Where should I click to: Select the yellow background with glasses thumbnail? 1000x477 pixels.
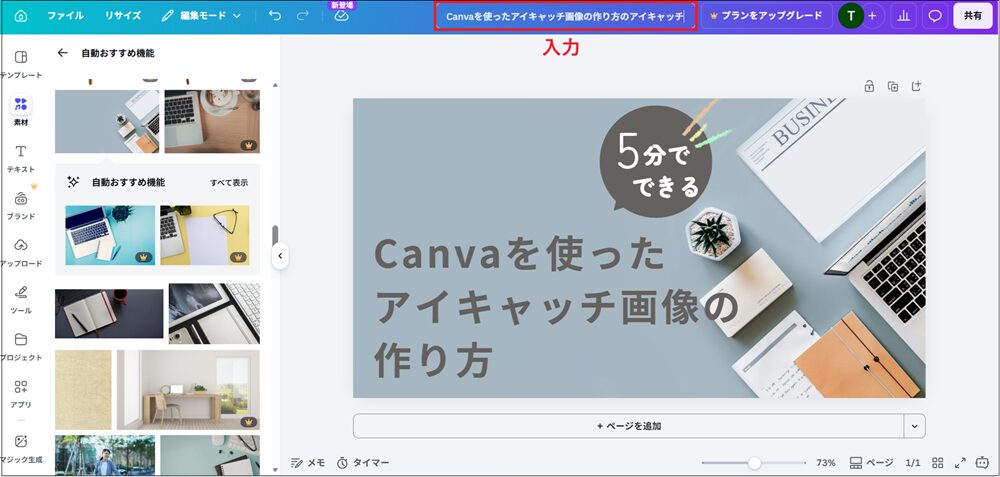[x=205, y=235]
